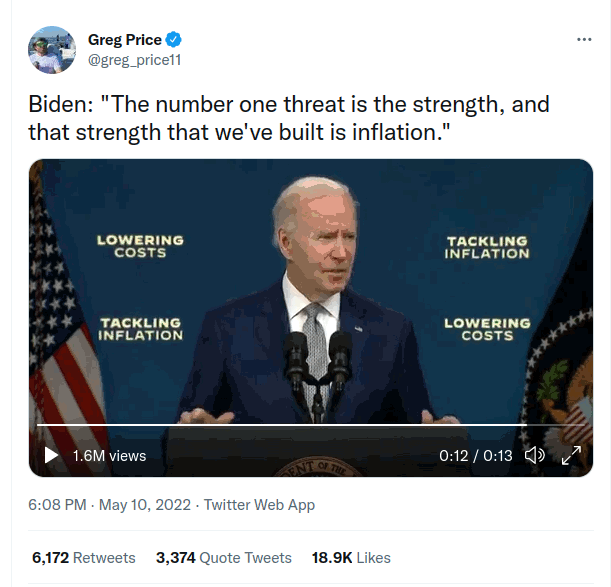Click the end of the progress bar
Image resolution: width=611 pixels, height=587 pixels.
point(583,424)
